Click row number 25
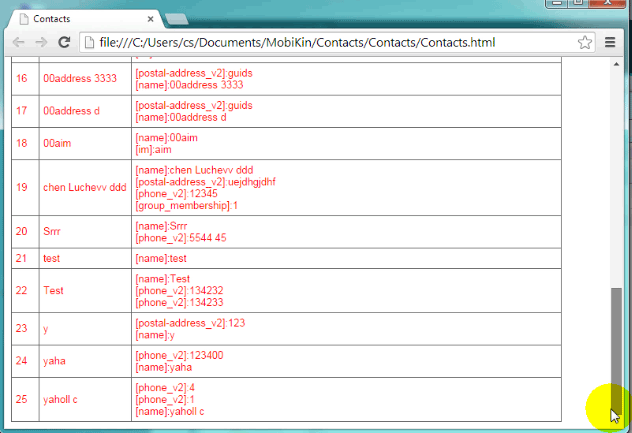 (22, 399)
